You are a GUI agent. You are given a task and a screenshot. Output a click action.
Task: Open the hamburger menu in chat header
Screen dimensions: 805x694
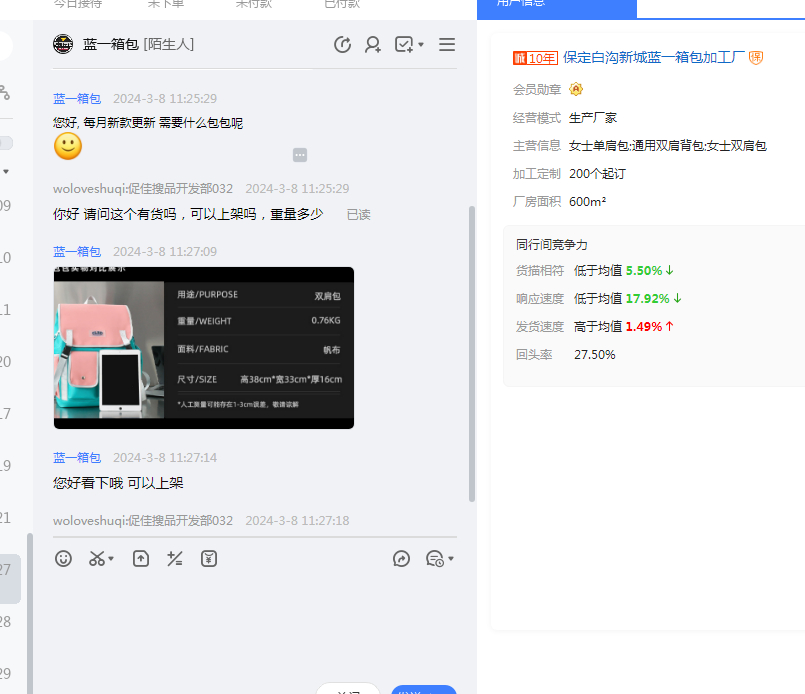tap(447, 45)
